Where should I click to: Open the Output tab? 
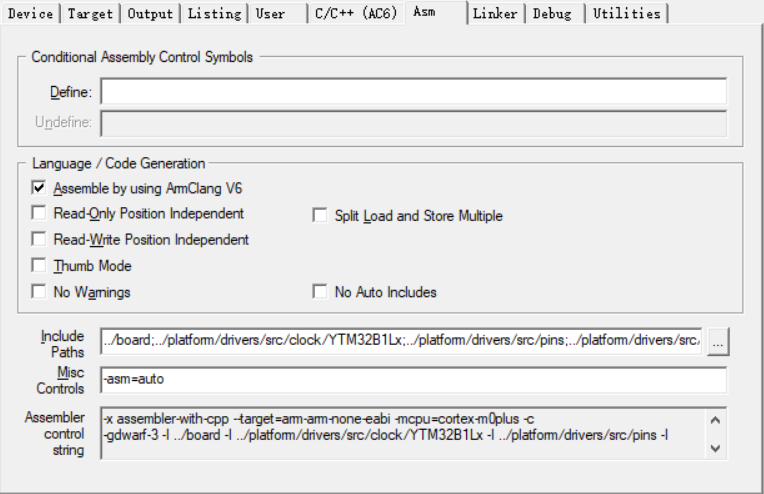pos(152,14)
